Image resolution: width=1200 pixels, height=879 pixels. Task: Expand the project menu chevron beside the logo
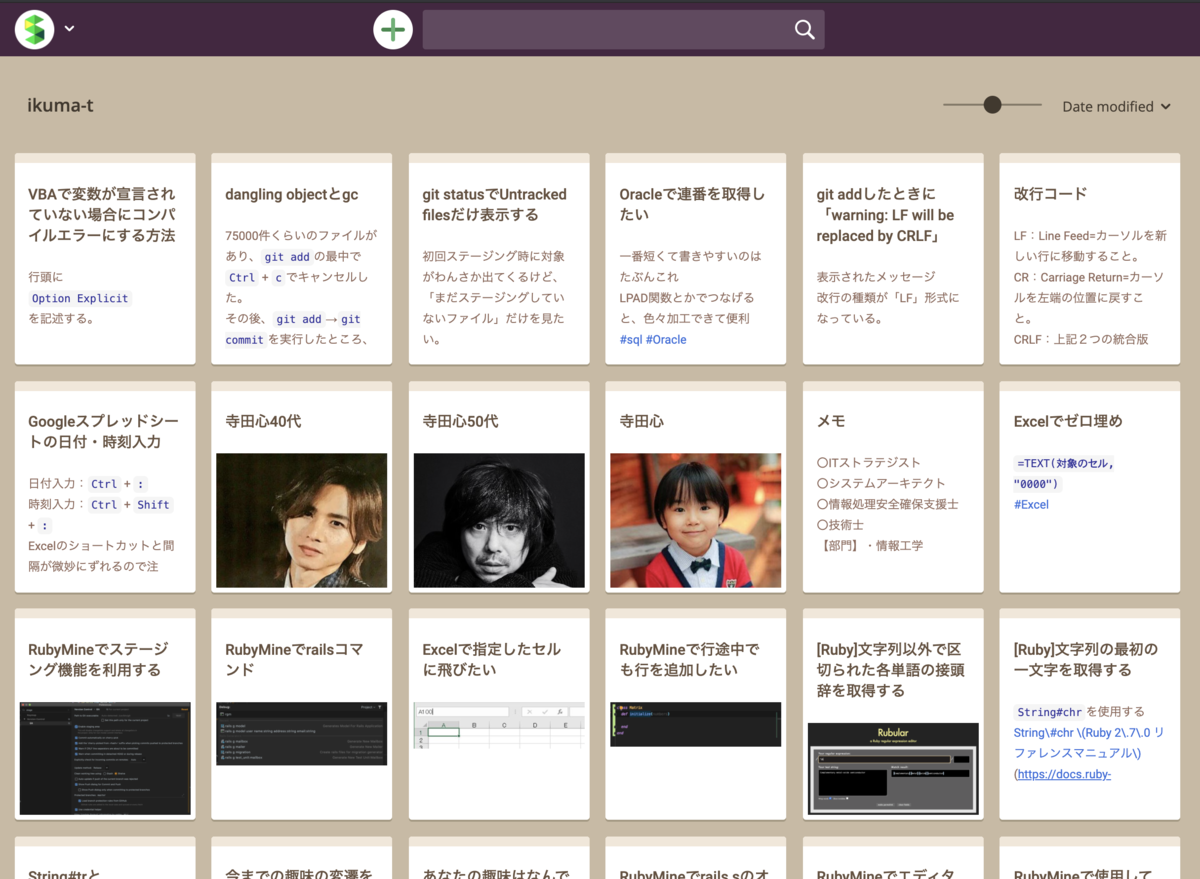point(69,29)
